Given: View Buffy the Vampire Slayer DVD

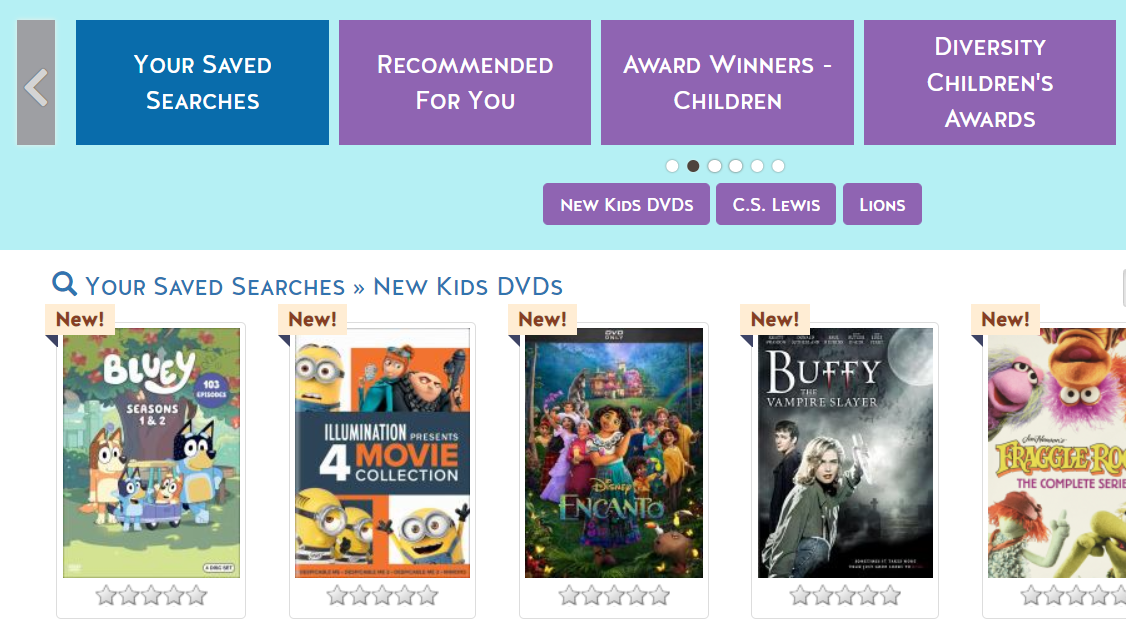Looking at the screenshot, I should click(x=845, y=452).
